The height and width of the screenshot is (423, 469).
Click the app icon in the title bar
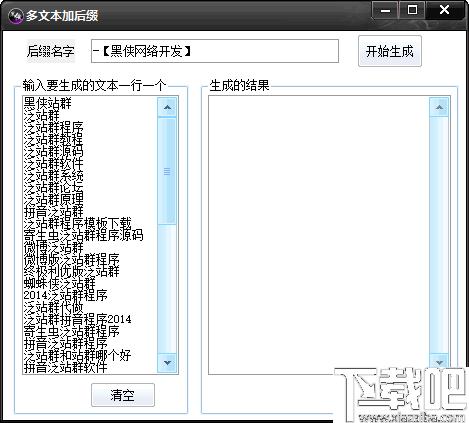[15, 16]
